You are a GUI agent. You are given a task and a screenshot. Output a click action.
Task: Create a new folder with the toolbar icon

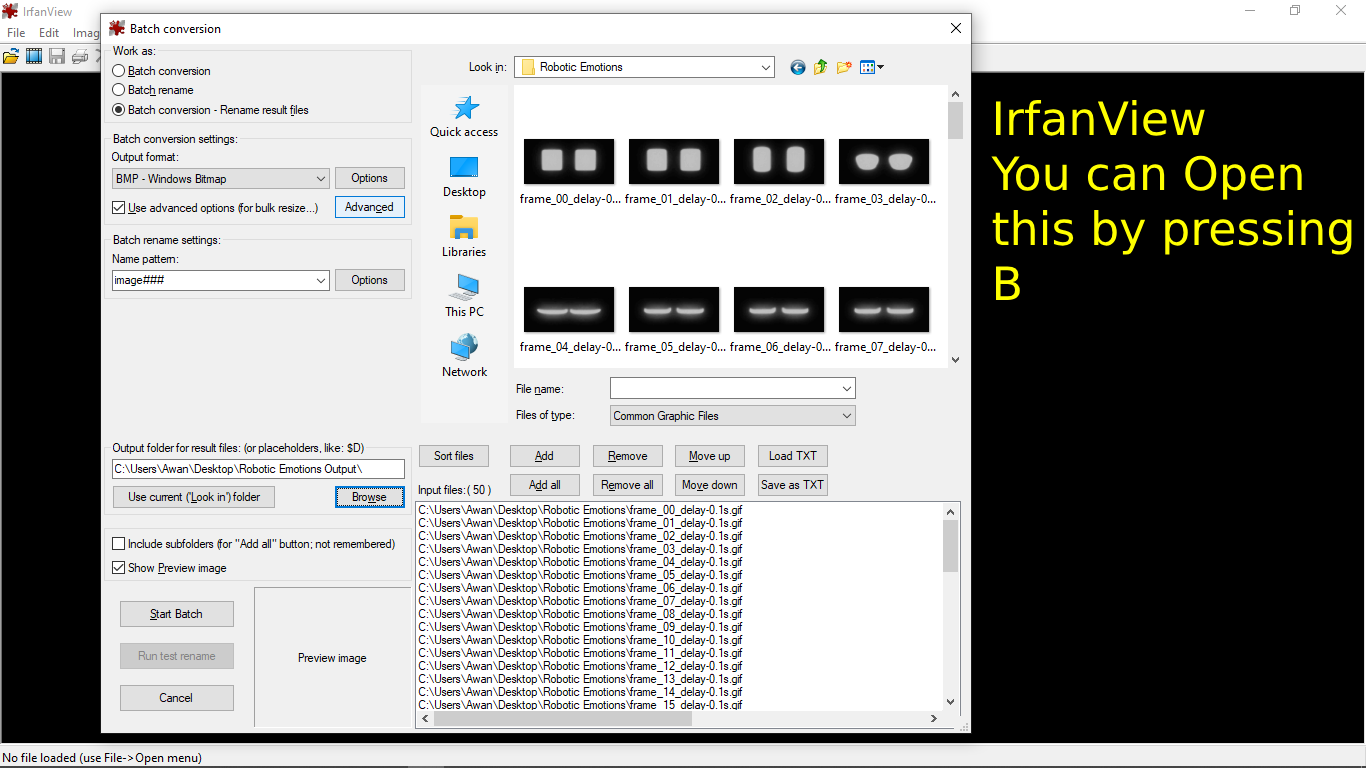[844, 67]
